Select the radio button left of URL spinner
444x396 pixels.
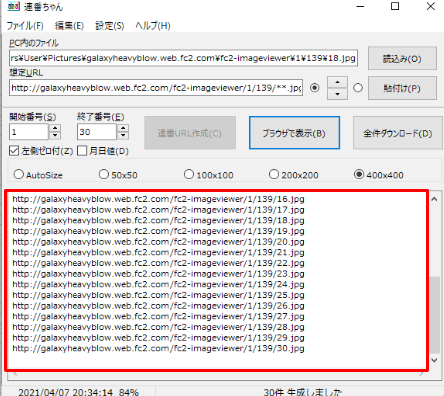[x=314, y=88]
